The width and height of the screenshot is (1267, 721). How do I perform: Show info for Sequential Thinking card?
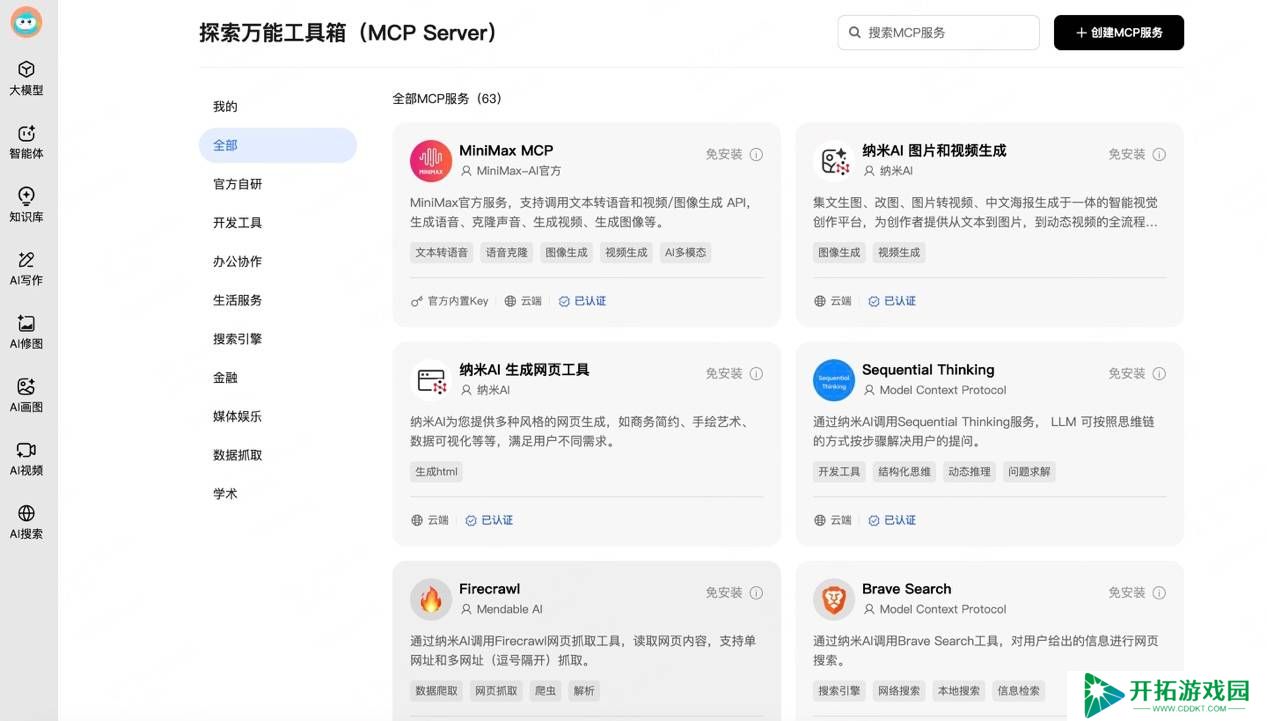click(1159, 373)
